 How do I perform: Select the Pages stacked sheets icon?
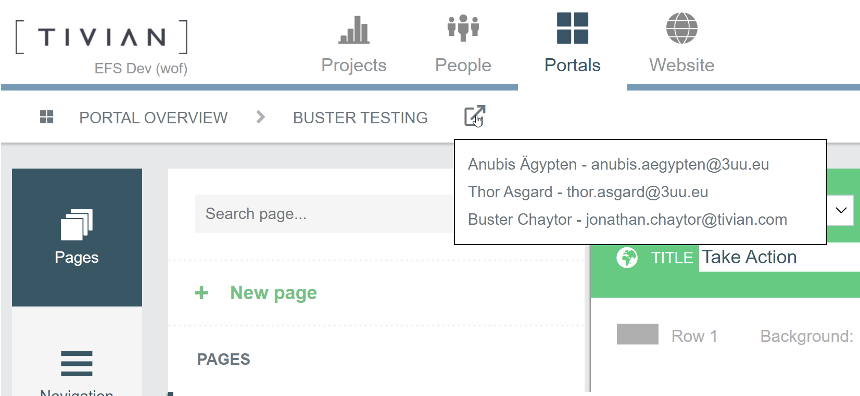(x=77, y=224)
